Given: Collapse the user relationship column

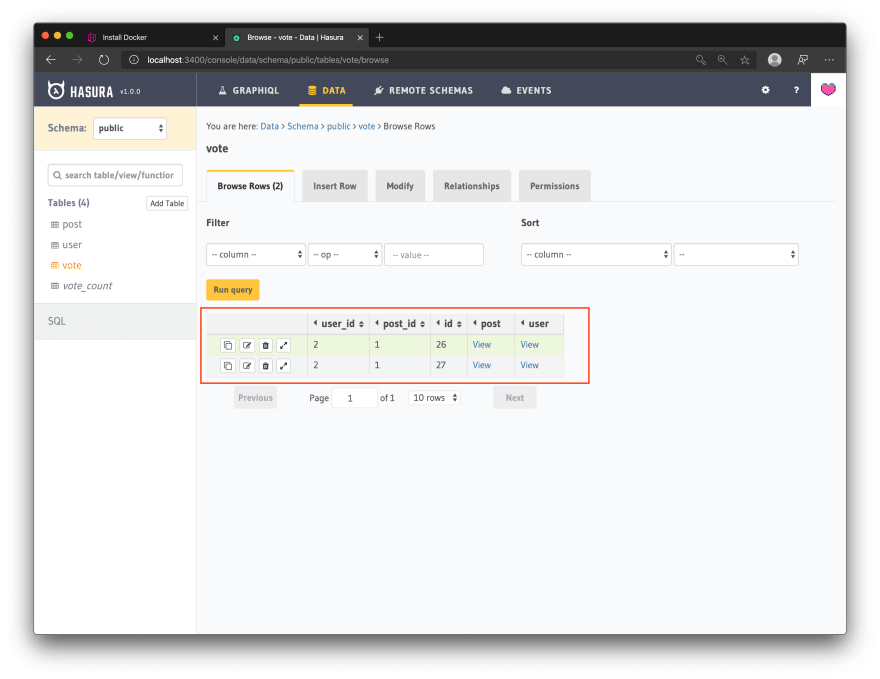Looking at the screenshot, I should coord(522,323).
